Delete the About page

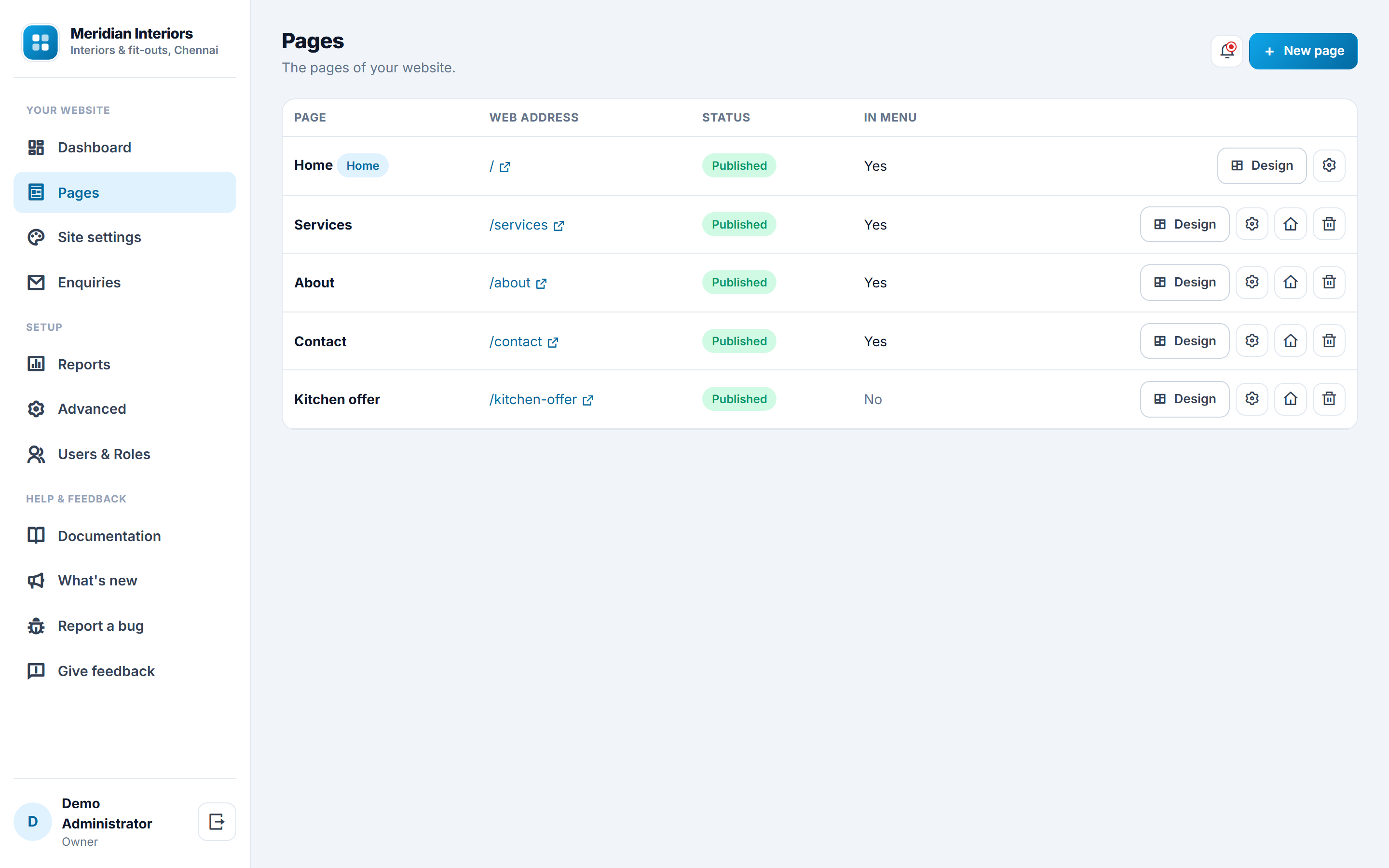click(x=1329, y=282)
